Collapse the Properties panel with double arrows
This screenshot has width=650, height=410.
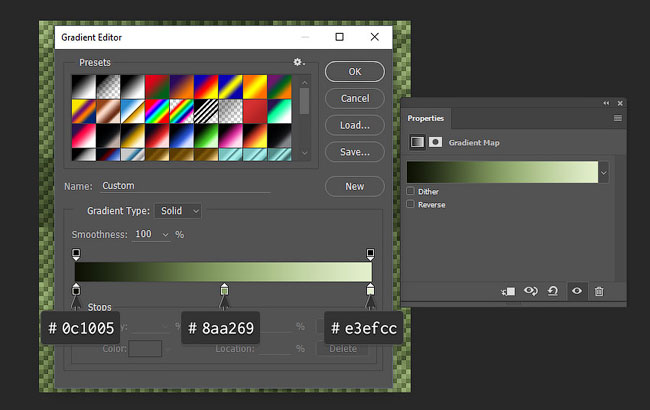[x=606, y=103]
